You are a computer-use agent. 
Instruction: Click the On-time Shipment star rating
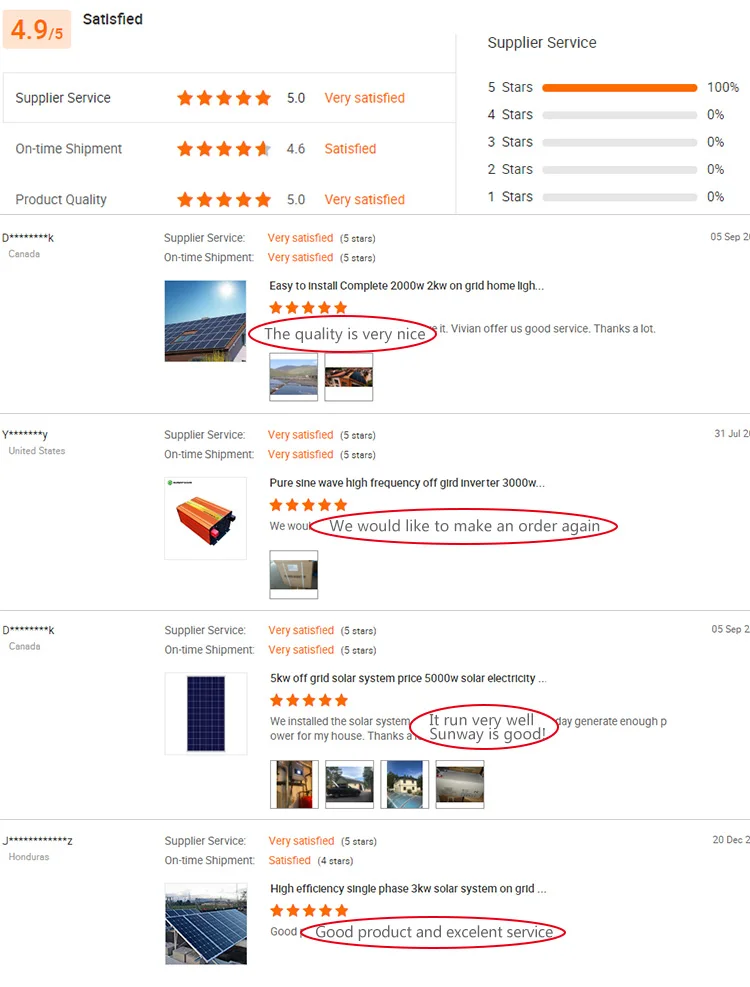tap(224, 149)
